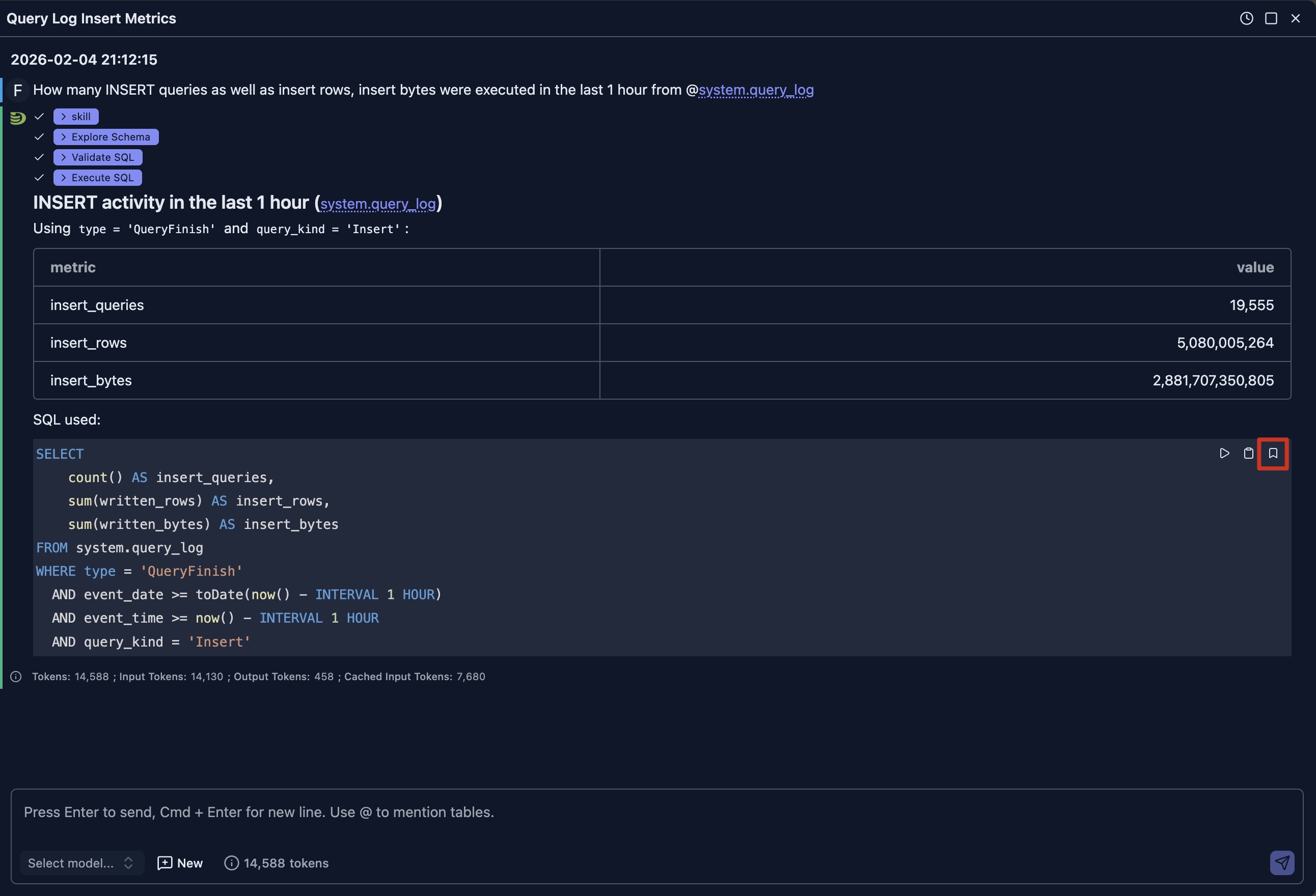Start a New chat
Image resolution: width=1316 pixels, height=896 pixels.
(180, 863)
